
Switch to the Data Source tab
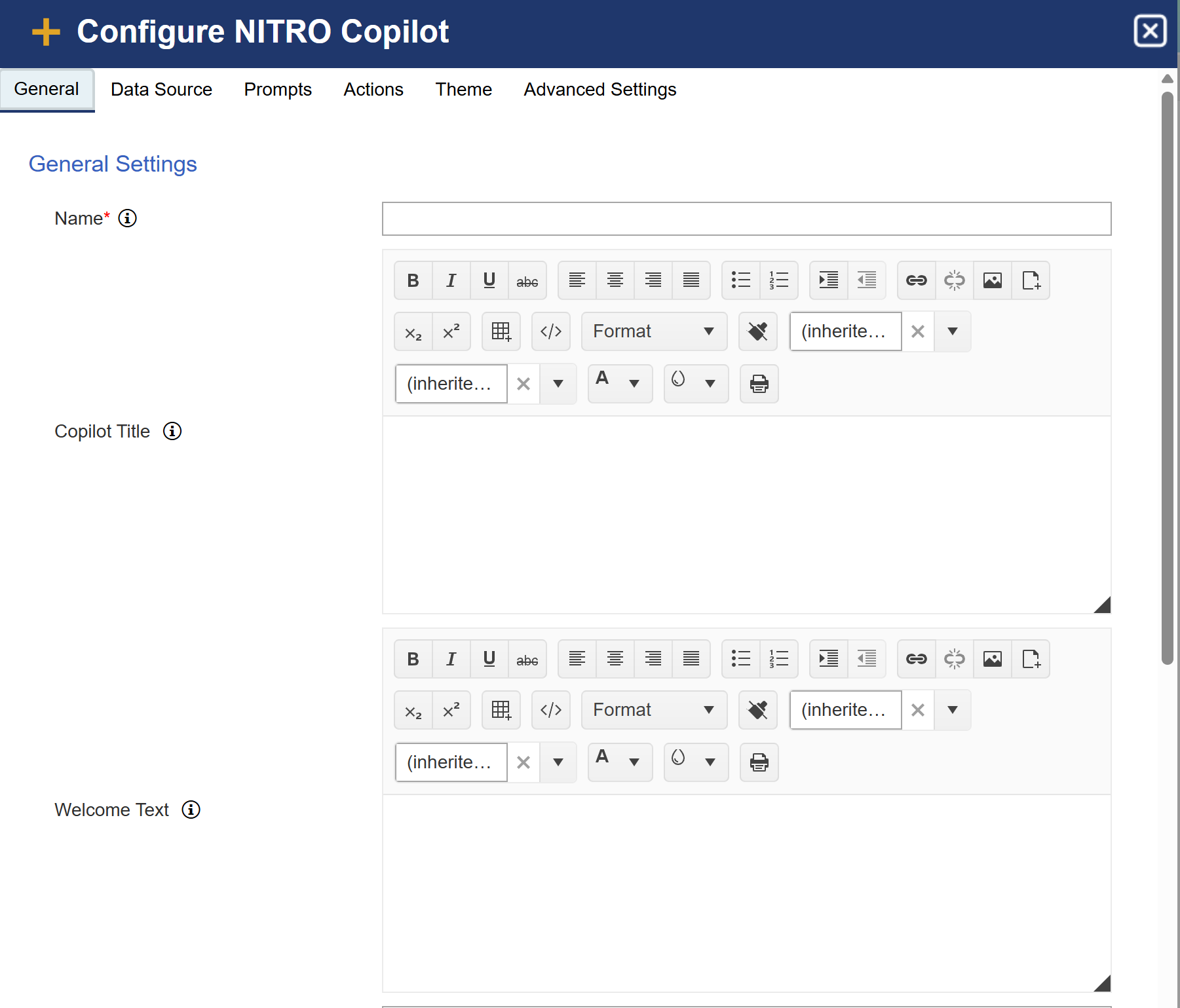161,90
